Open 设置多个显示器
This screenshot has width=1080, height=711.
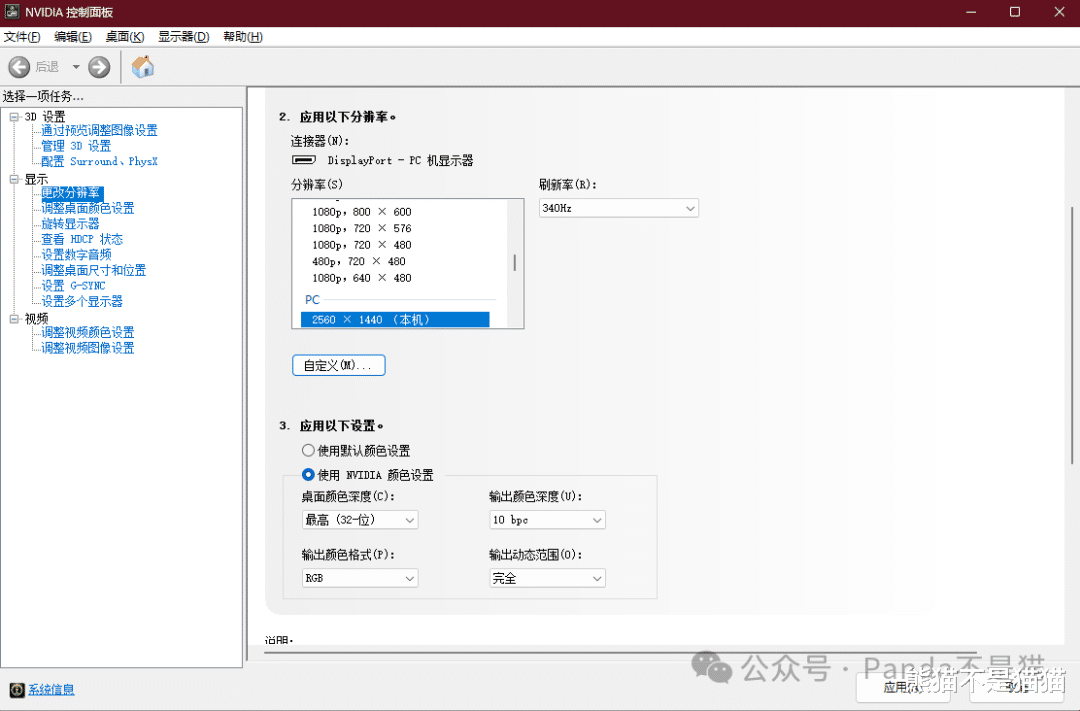coord(82,301)
